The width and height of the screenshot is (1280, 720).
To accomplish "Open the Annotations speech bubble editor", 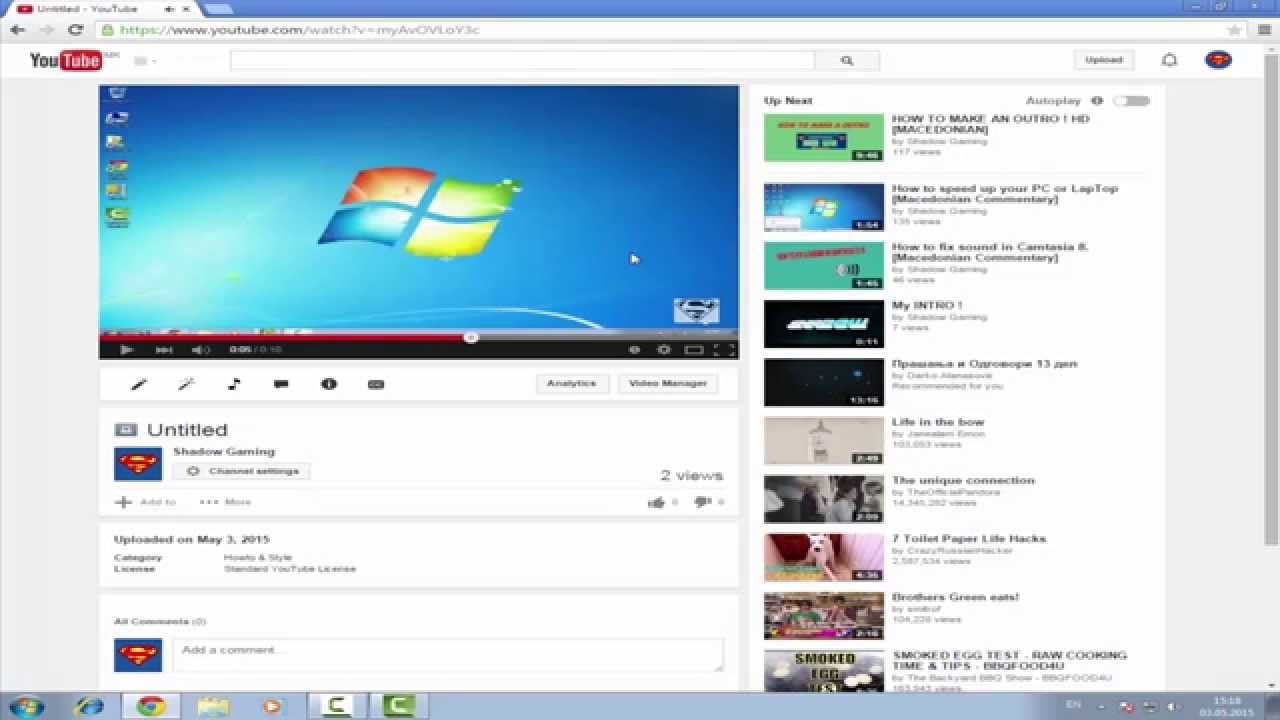I will click(x=281, y=384).
